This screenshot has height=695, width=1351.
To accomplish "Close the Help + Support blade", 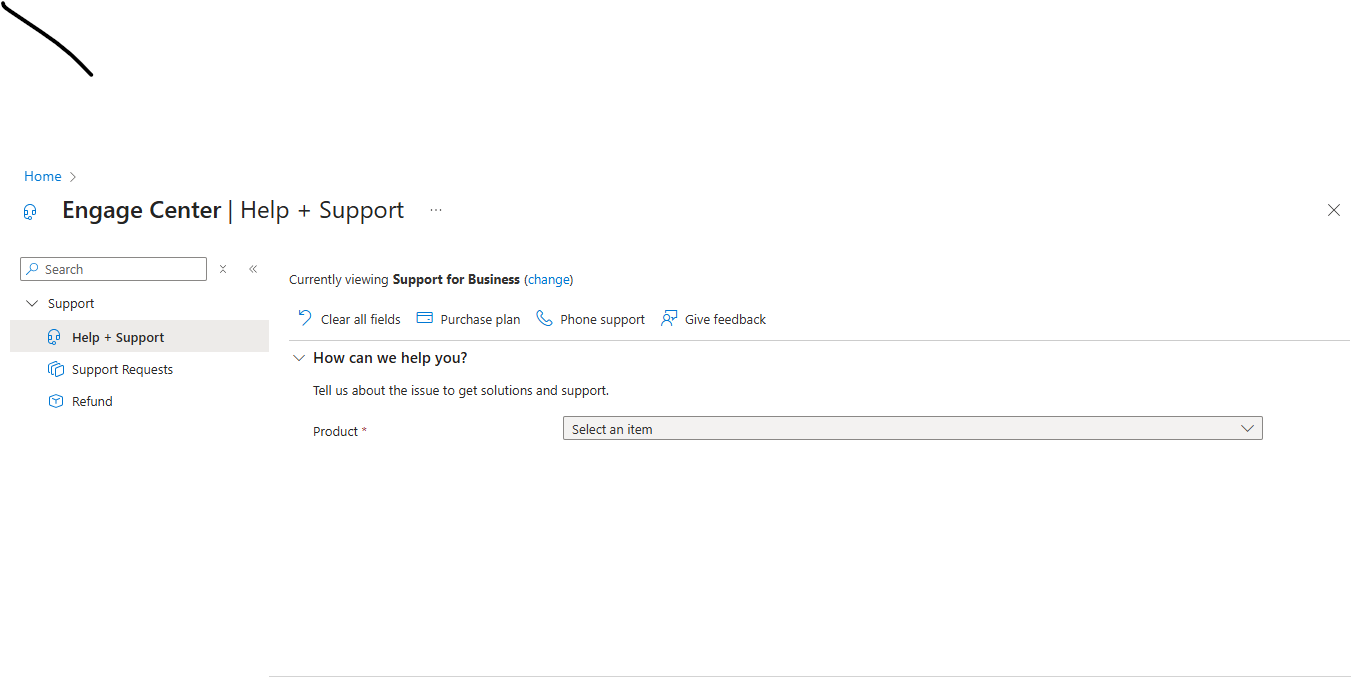I will 1333,210.
